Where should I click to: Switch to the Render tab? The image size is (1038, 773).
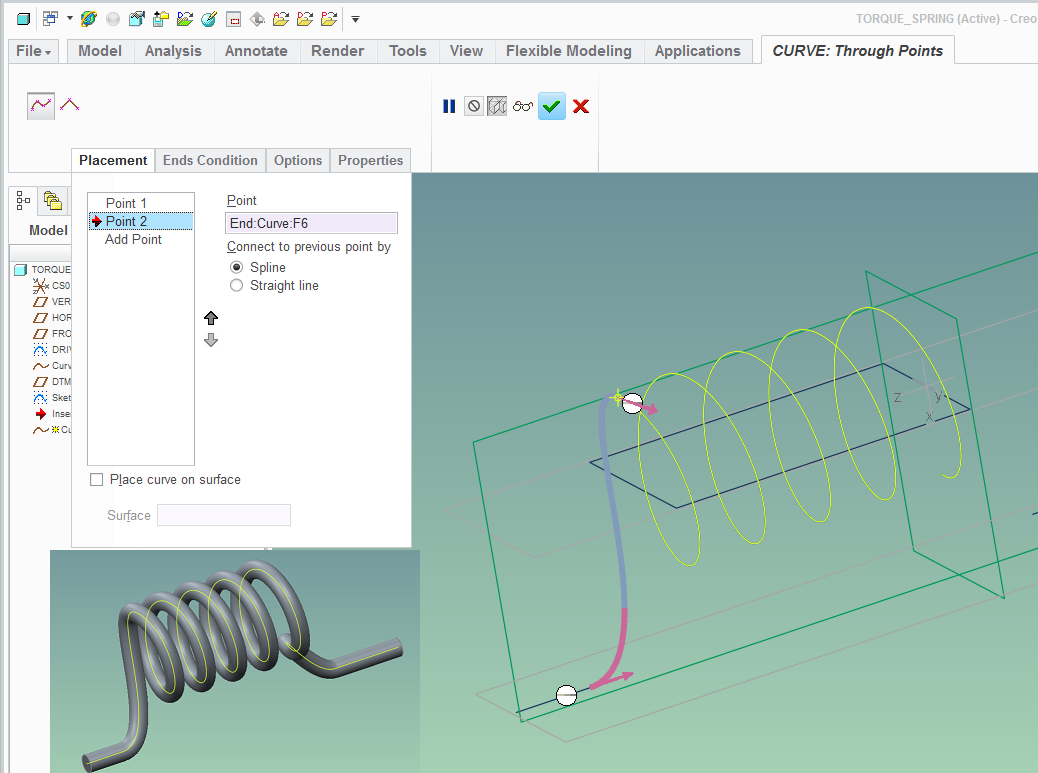(x=338, y=51)
